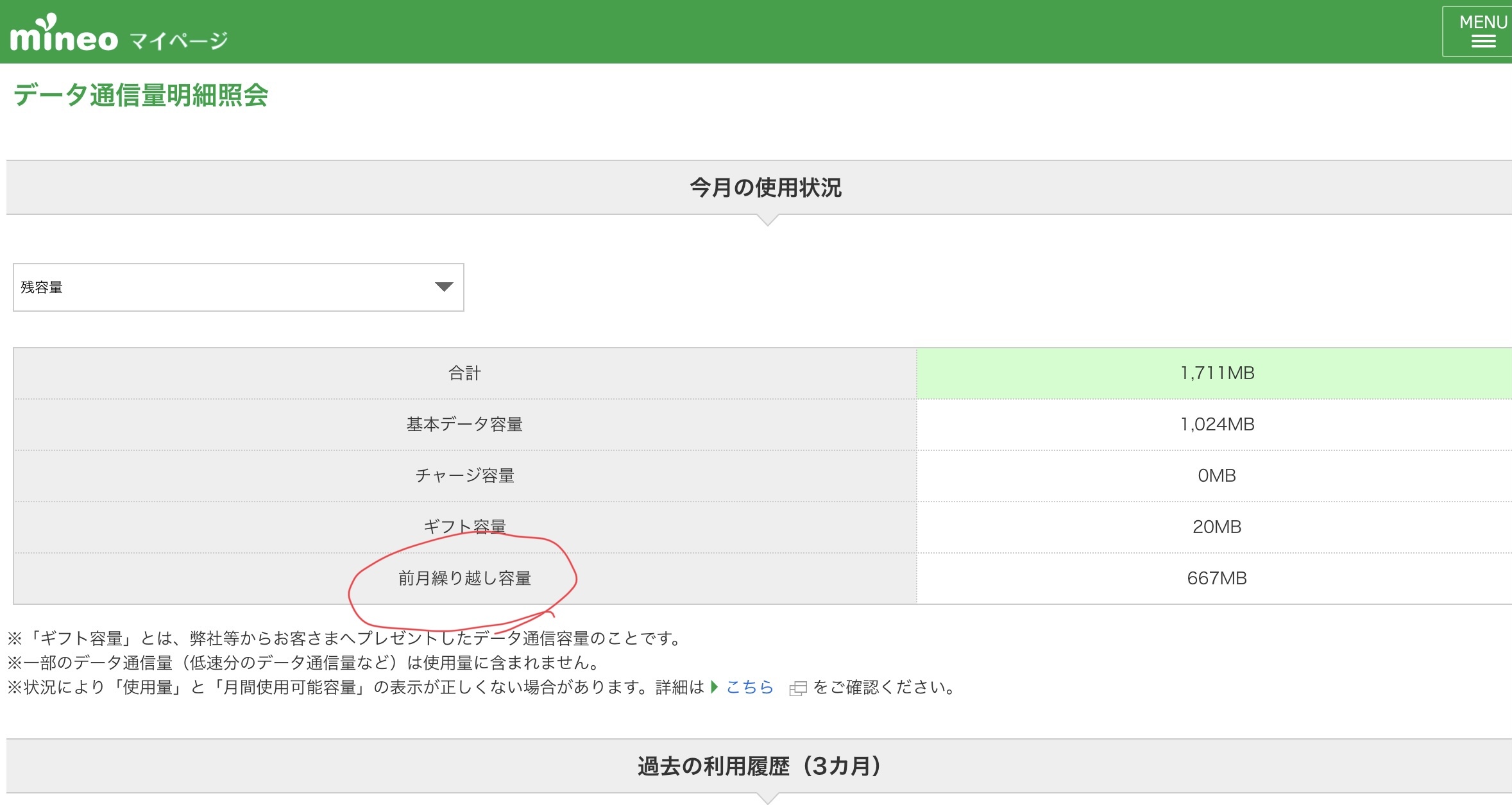Click the マイページ header text

(x=179, y=41)
